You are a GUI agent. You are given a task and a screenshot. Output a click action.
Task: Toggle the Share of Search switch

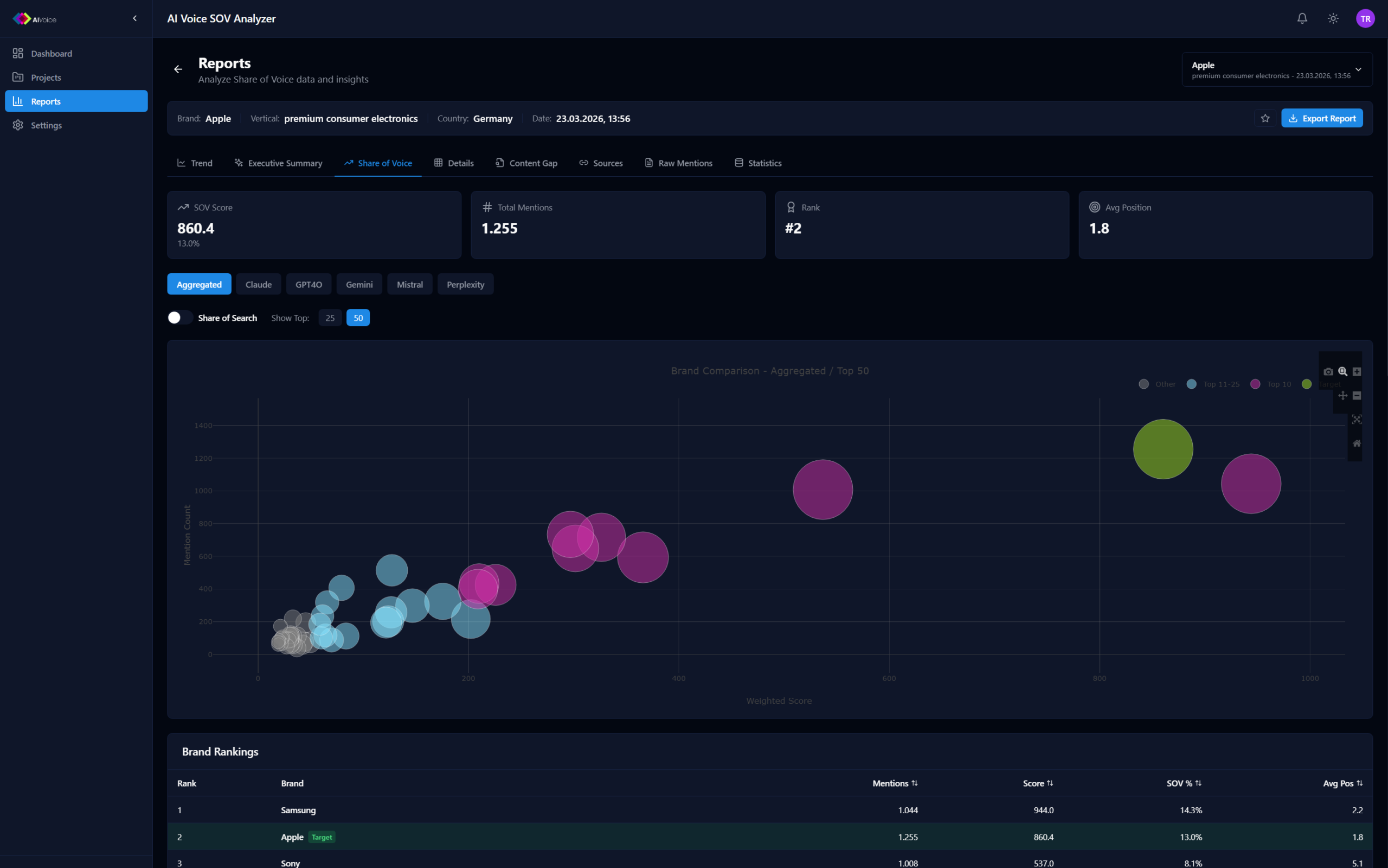point(179,318)
